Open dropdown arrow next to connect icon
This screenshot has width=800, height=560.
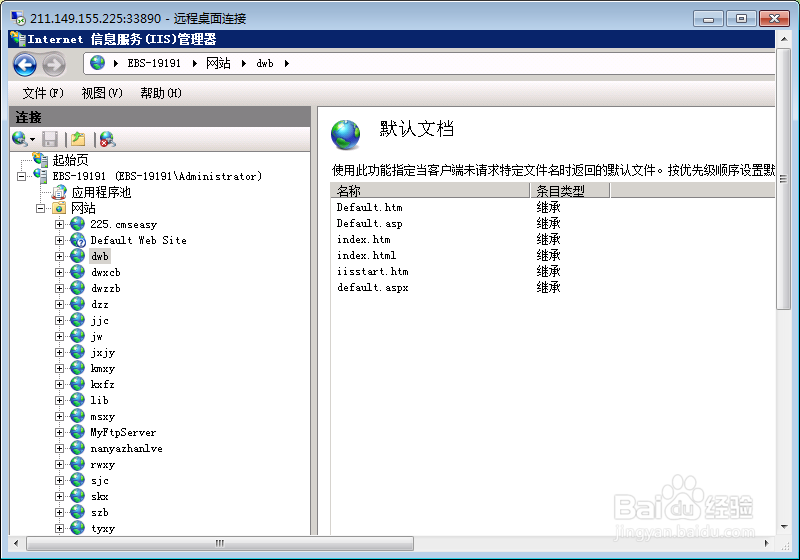point(33,139)
